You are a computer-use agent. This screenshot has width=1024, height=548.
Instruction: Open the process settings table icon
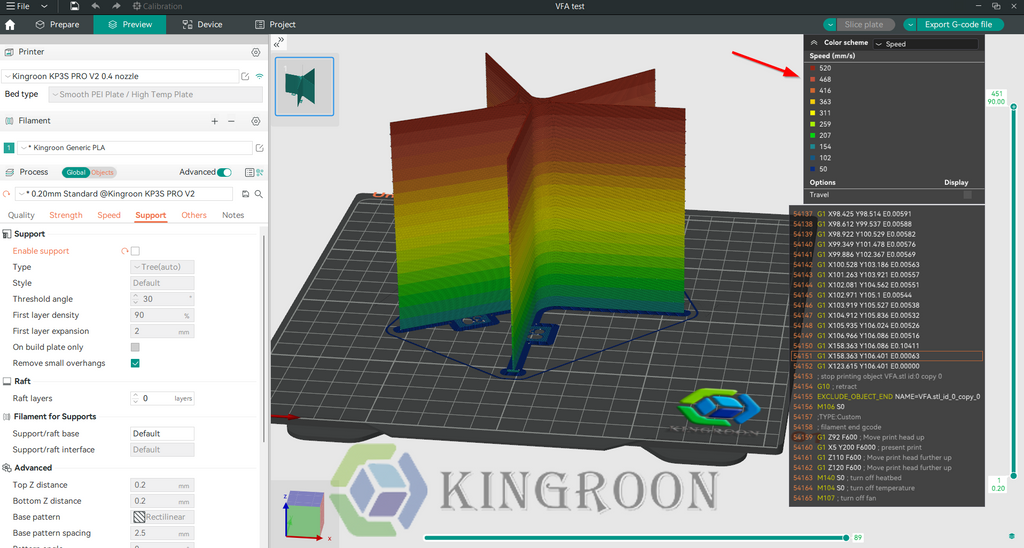tap(249, 172)
